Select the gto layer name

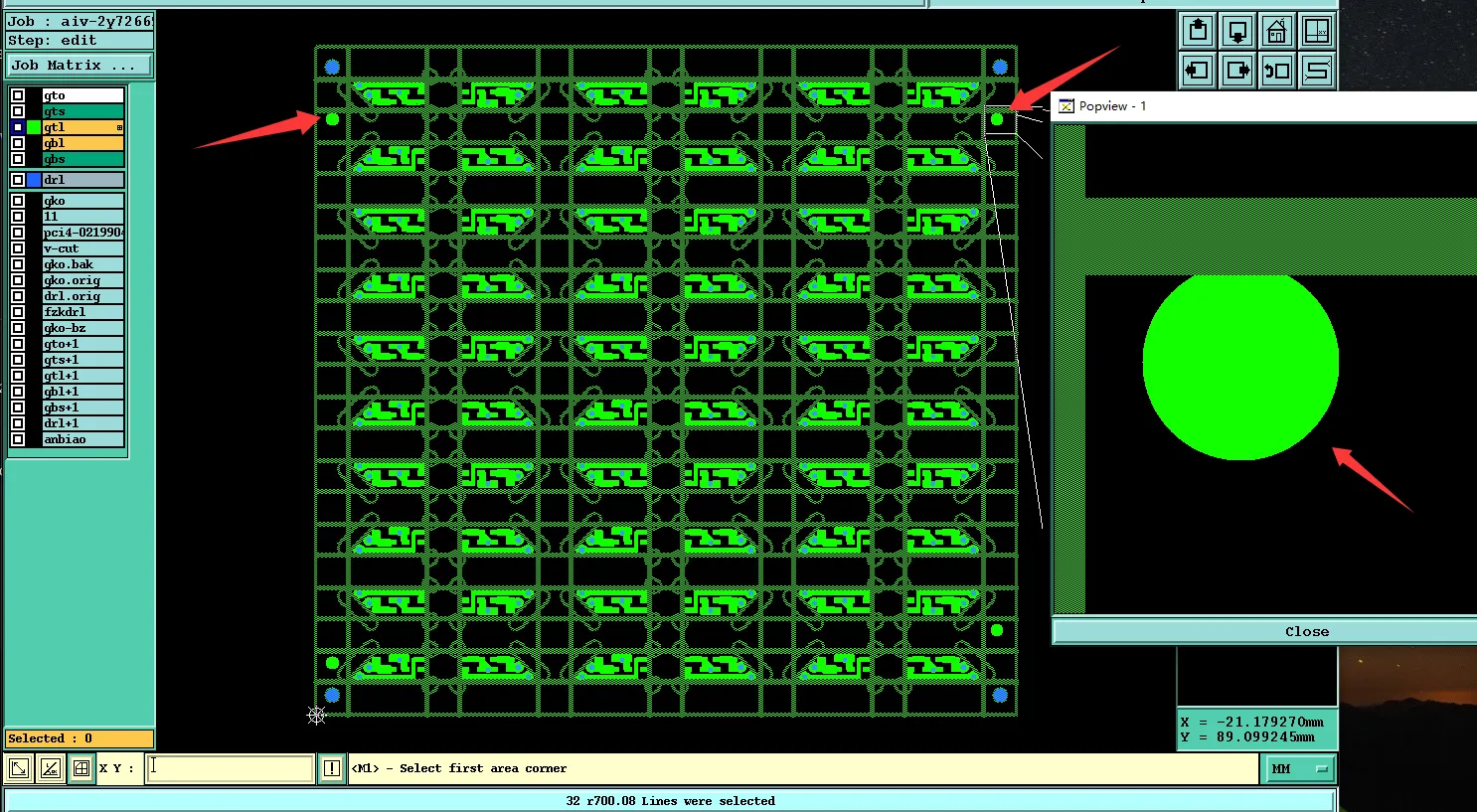click(x=83, y=95)
